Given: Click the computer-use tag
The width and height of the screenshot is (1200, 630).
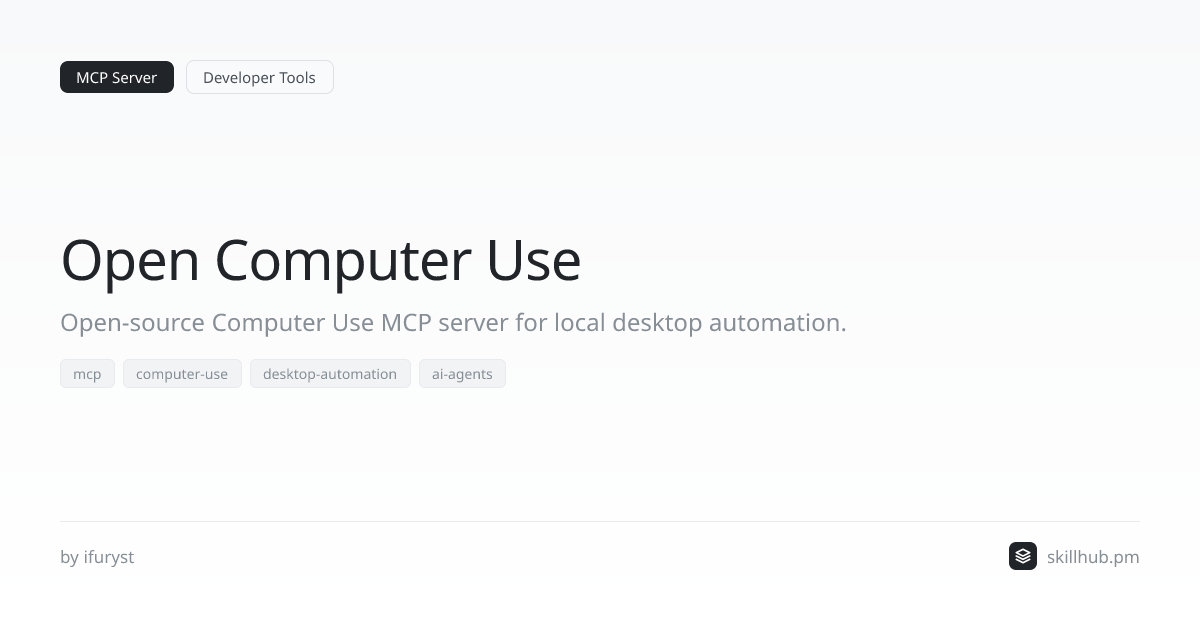Looking at the screenshot, I should (x=182, y=374).
